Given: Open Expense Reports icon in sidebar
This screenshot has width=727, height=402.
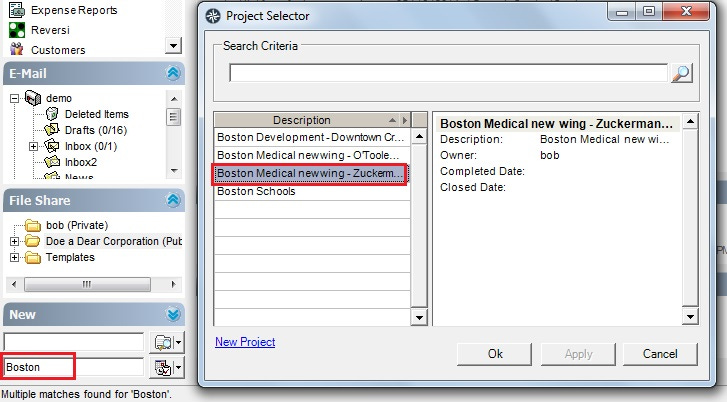Looking at the screenshot, I should (17, 10).
